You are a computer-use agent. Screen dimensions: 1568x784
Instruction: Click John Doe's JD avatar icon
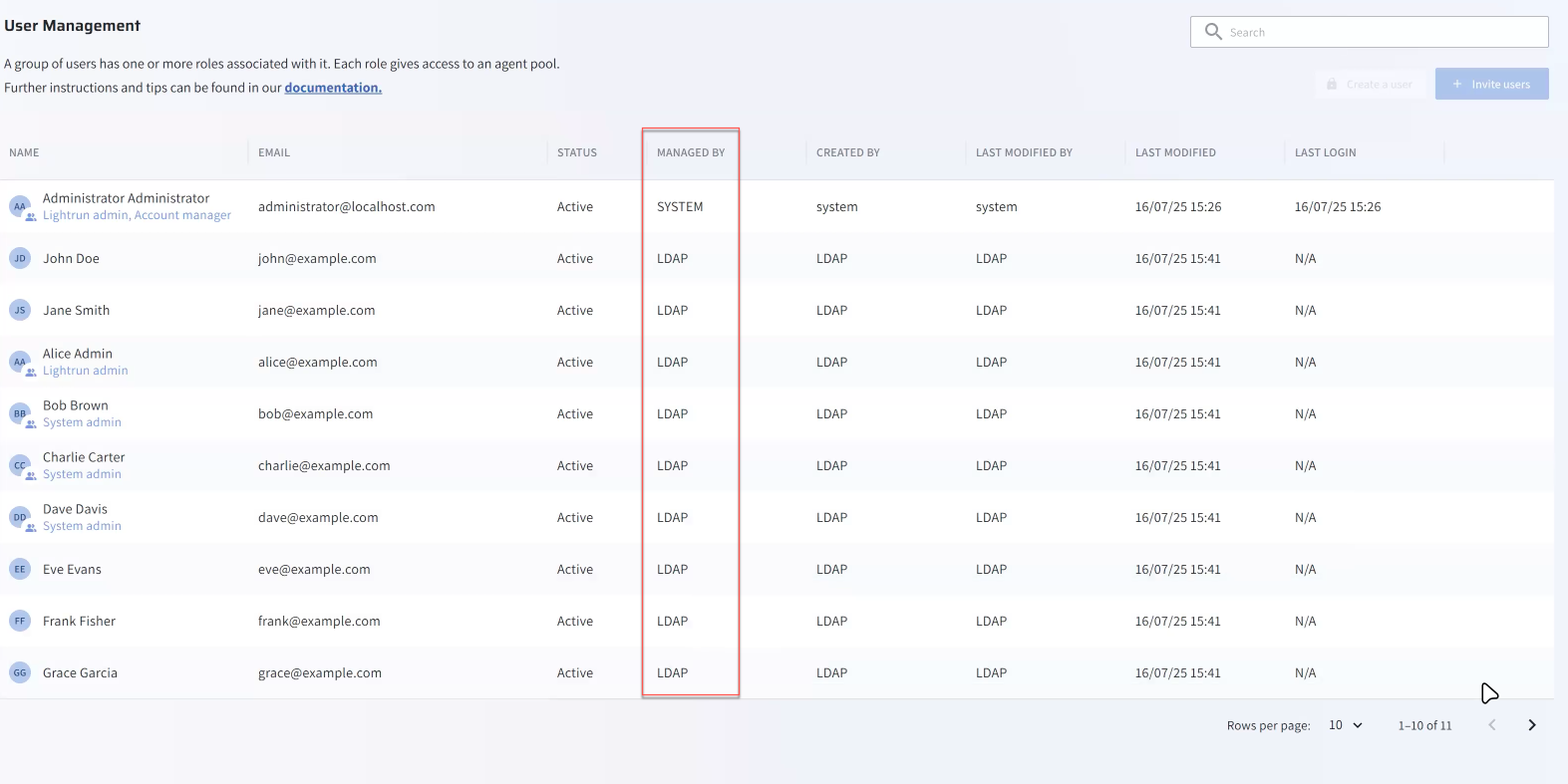pos(20,258)
